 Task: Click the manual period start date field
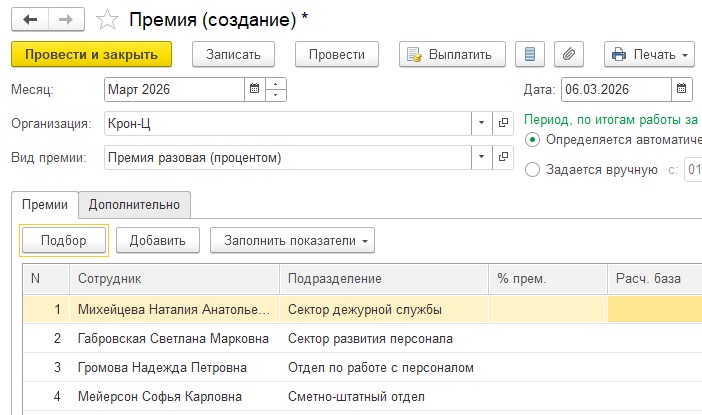(693, 170)
